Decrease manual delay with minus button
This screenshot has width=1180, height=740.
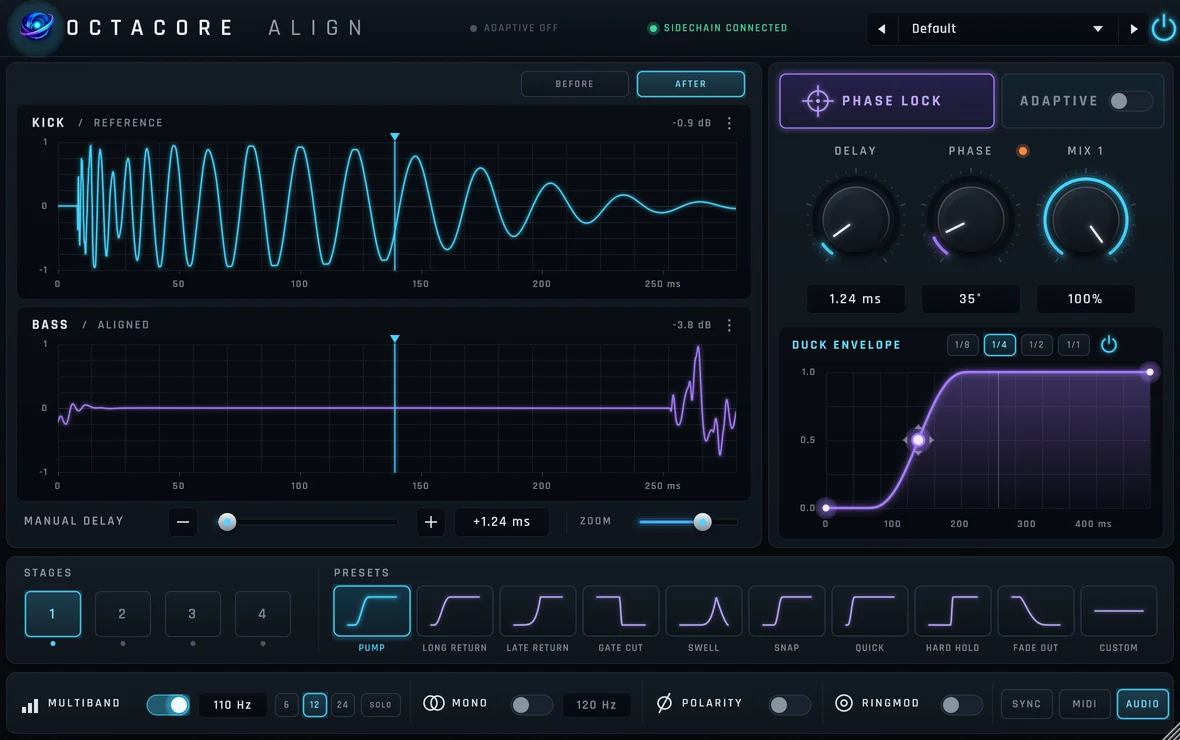[x=183, y=522]
